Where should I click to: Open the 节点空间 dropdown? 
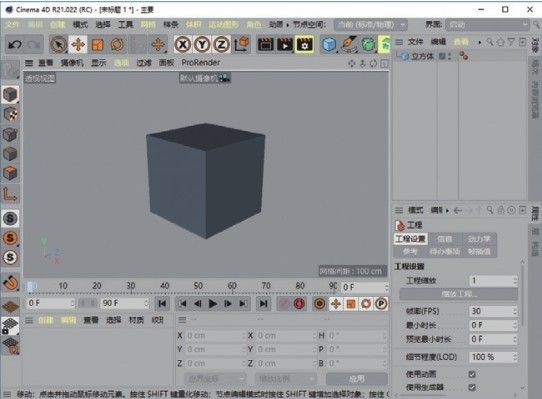pyautogui.click(x=370, y=25)
